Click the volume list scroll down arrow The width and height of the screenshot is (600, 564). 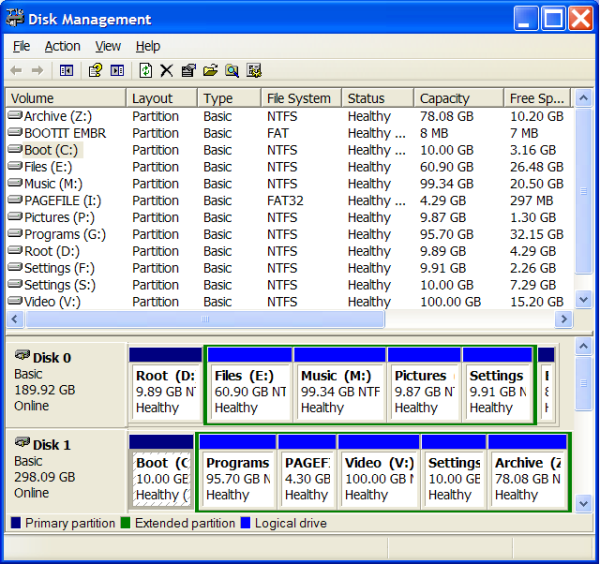click(x=584, y=300)
